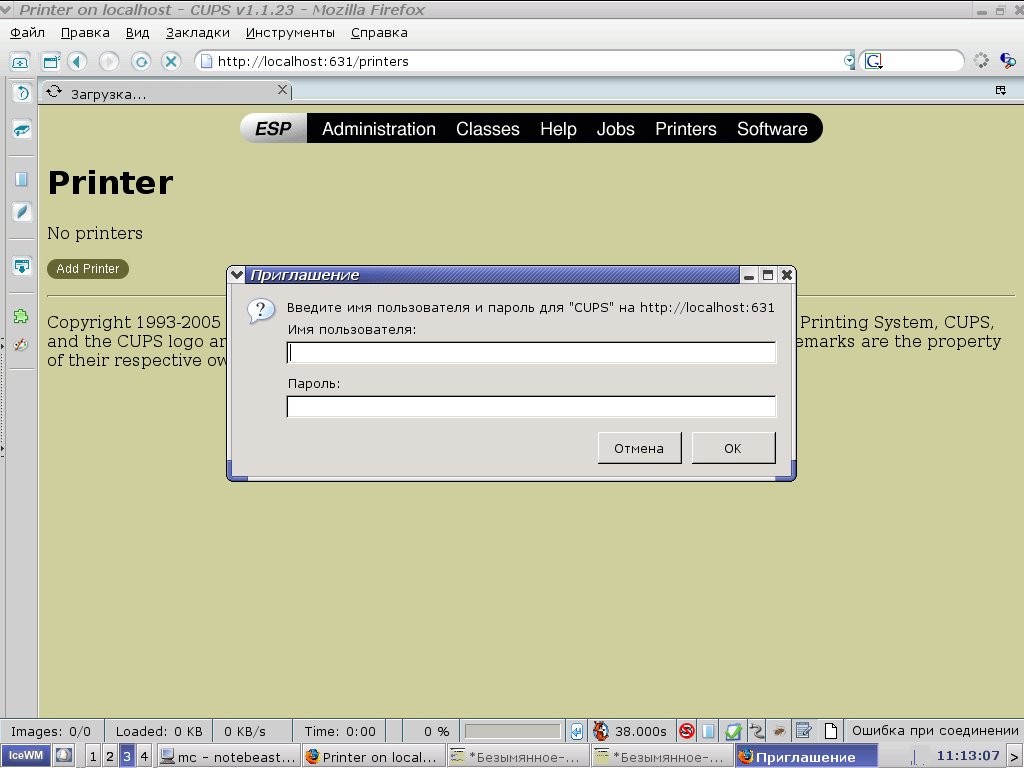This screenshot has height=768, width=1024.
Task: Open the Вид menu
Action: pyautogui.click(x=137, y=33)
